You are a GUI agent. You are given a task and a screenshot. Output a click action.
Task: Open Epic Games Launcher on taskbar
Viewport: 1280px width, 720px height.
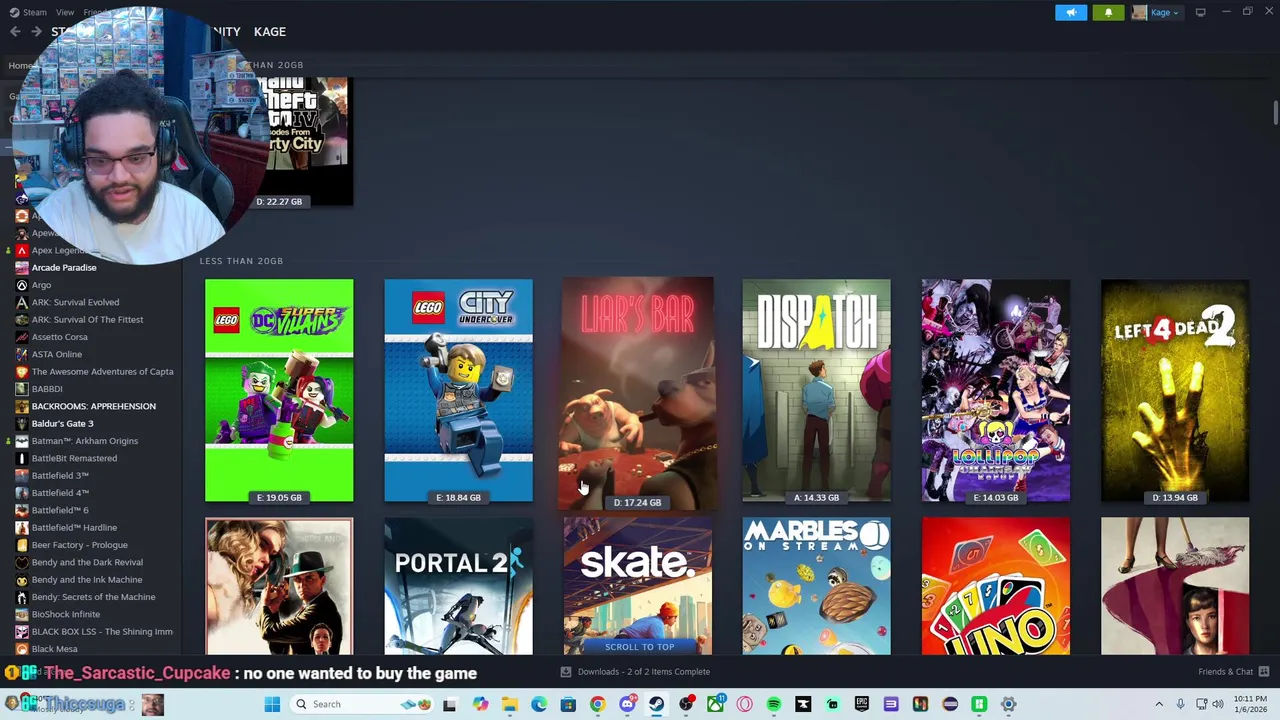(862, 704)
